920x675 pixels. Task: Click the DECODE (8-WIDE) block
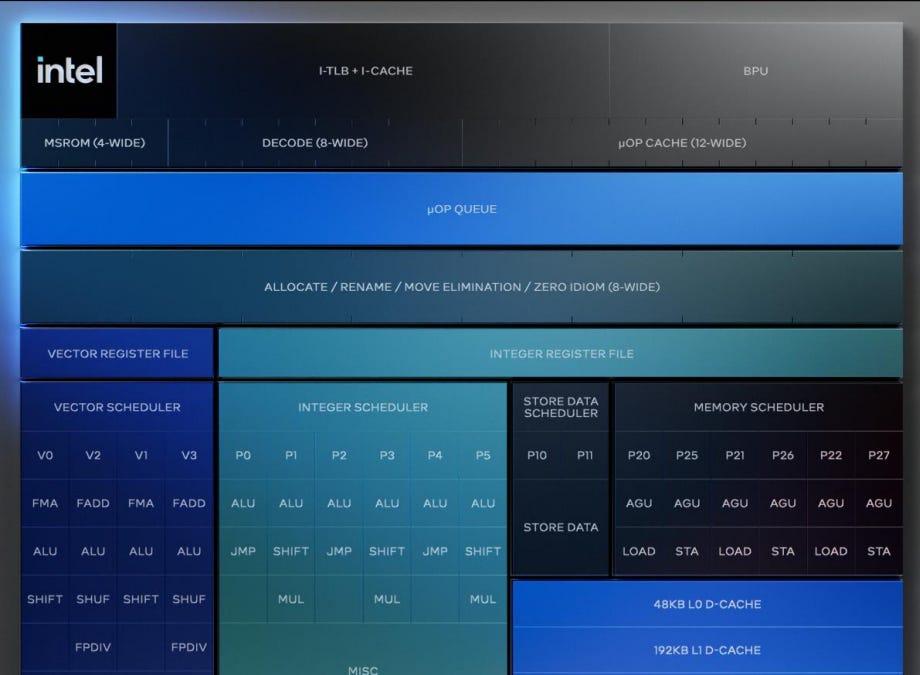(315, 143)
